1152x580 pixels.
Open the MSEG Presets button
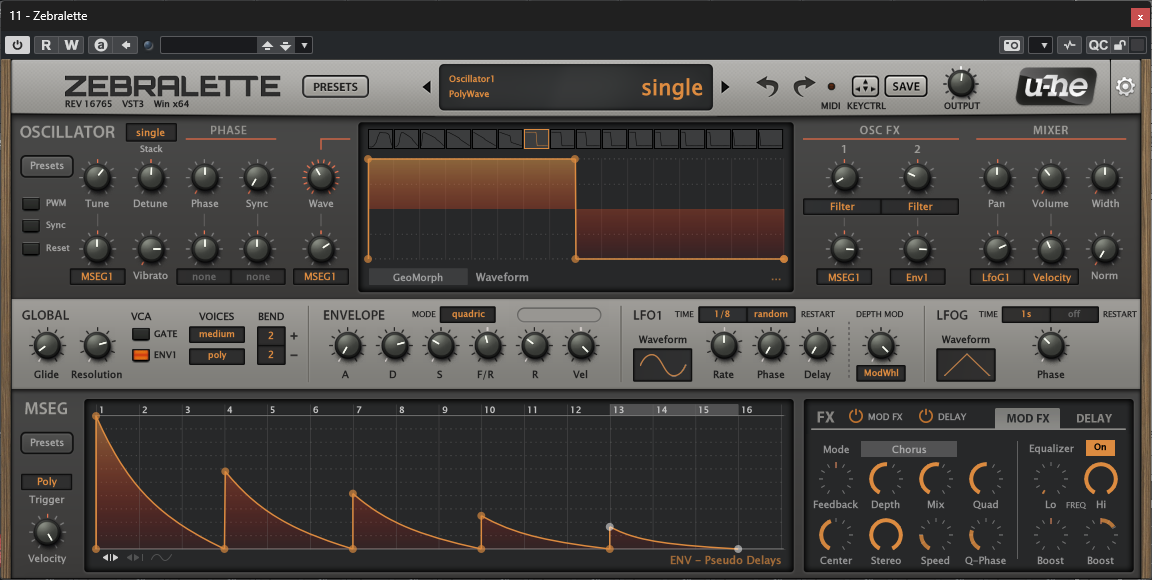[47, 443]
